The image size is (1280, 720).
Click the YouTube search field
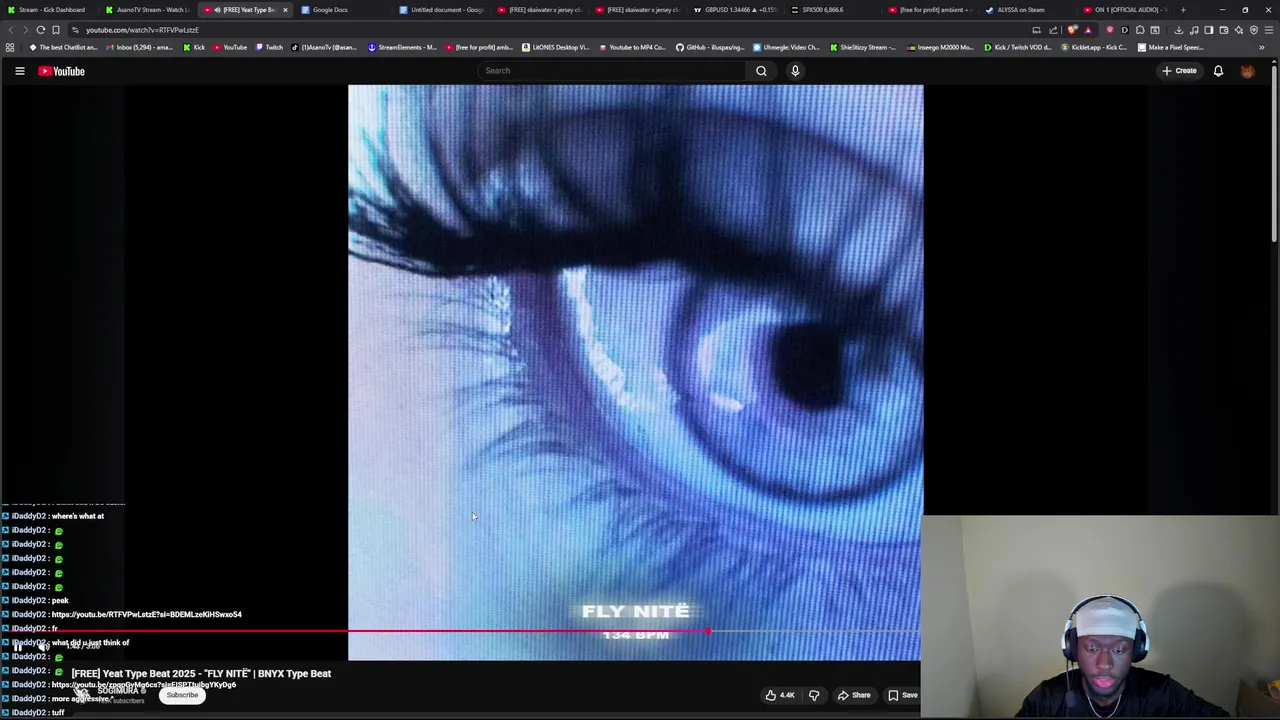(x=612, y=71)
